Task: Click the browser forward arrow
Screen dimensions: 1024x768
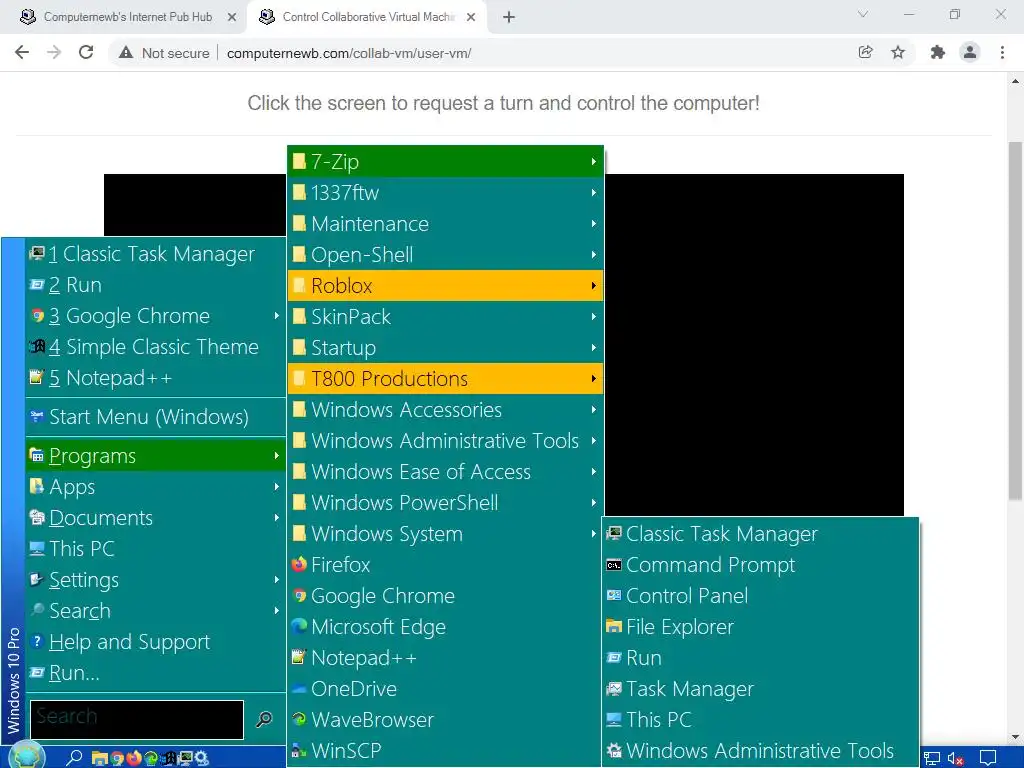Action: click(54, 52)
